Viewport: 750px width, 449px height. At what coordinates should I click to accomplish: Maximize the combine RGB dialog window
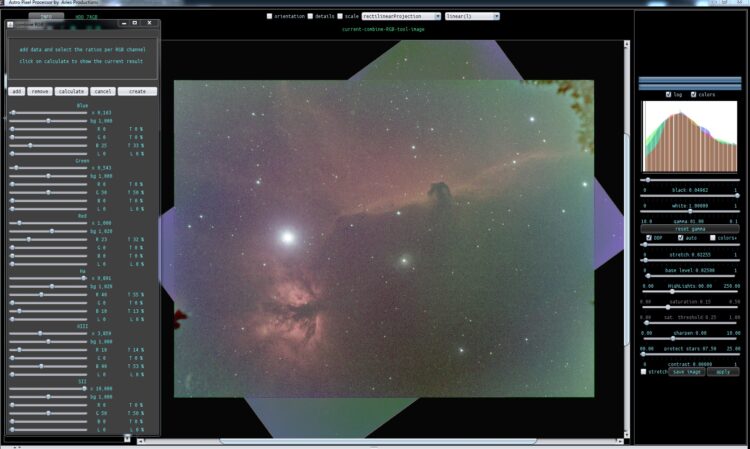(x=135, y=23)
